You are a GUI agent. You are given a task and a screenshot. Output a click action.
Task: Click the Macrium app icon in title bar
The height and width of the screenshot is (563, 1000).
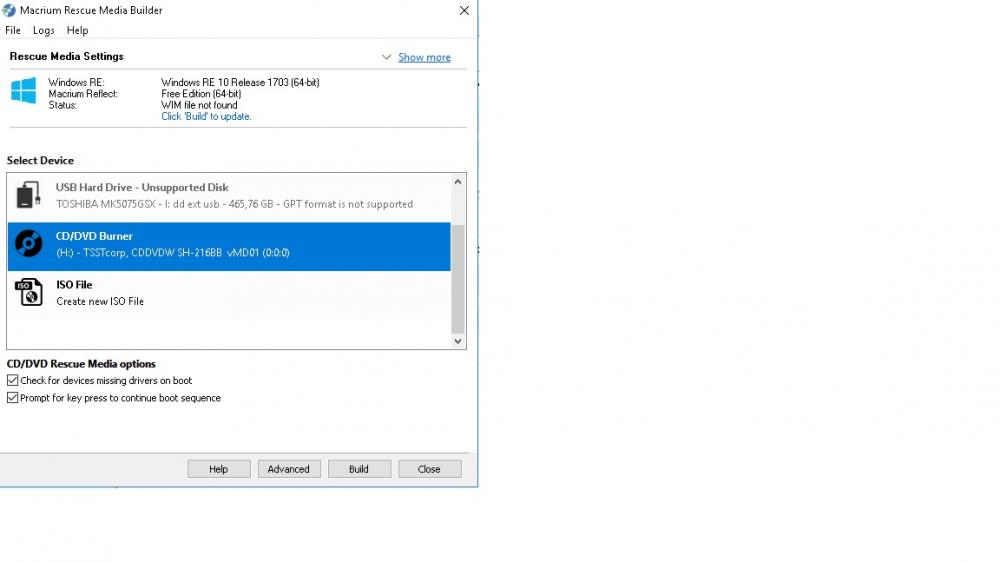click(x=10, y=10)
